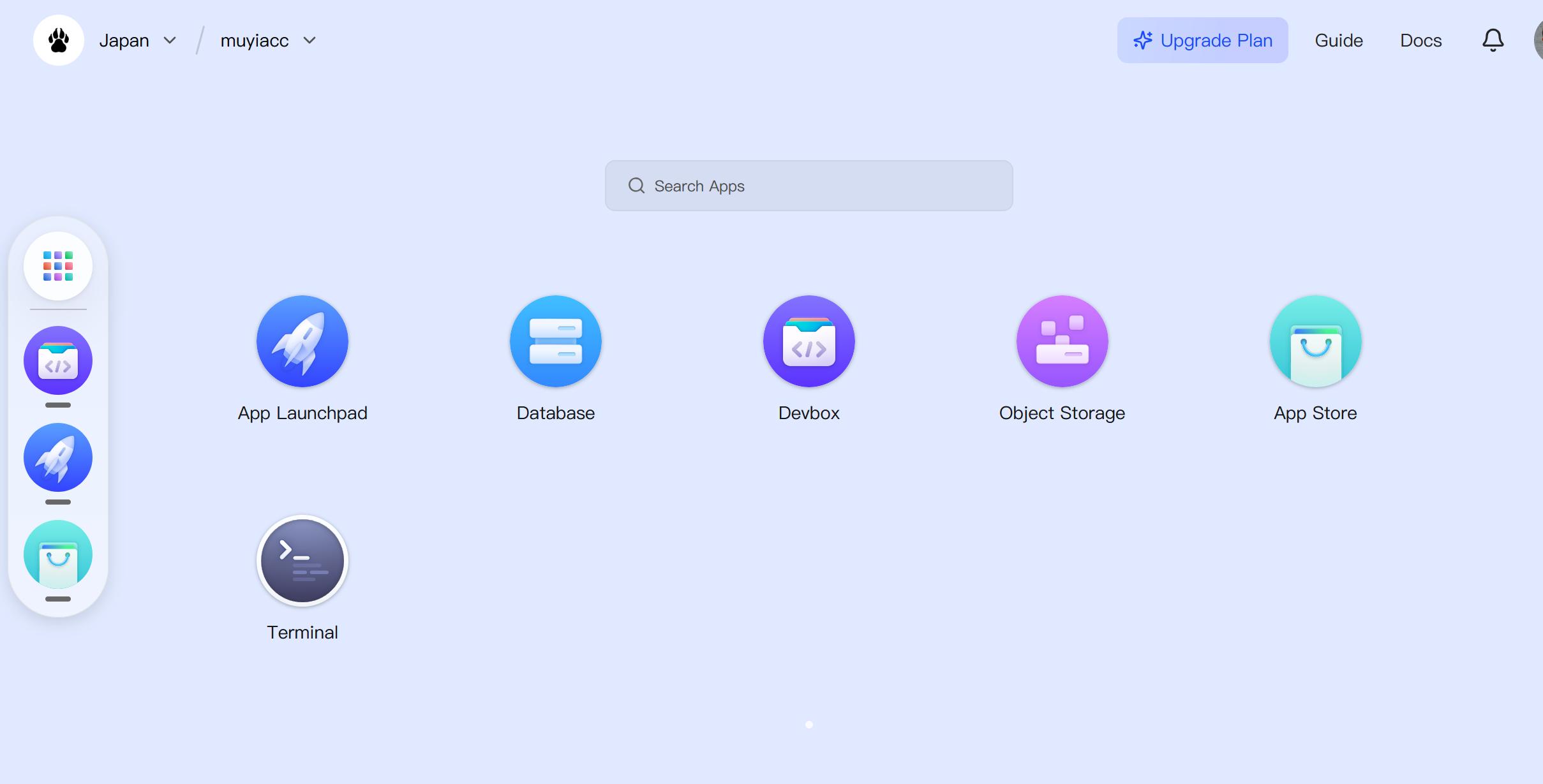Open the user profile avatar at edge
Screen dimensions: 1543x784
(x=1539, y=40)
